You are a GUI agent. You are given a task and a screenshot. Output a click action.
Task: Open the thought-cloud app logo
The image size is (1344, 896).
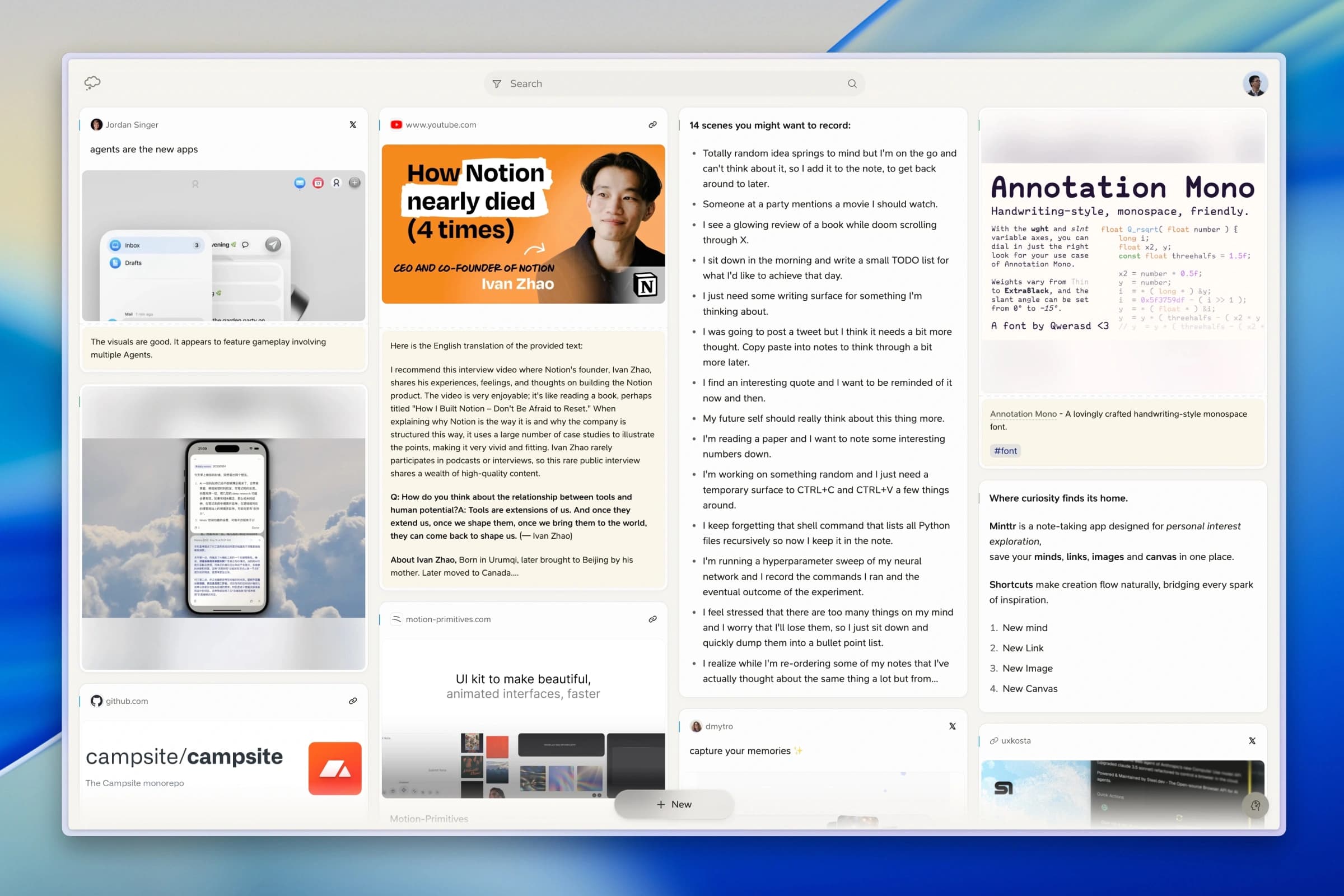[x=92, y=83]
